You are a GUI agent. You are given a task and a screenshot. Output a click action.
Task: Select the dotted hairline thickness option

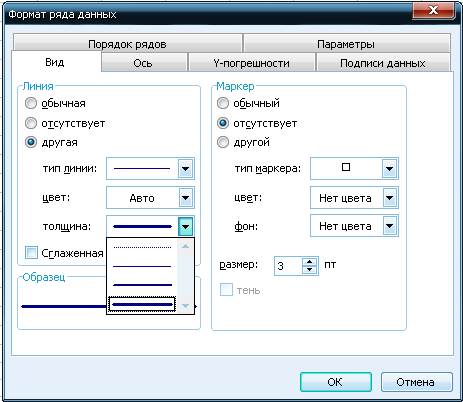point(142,247)
